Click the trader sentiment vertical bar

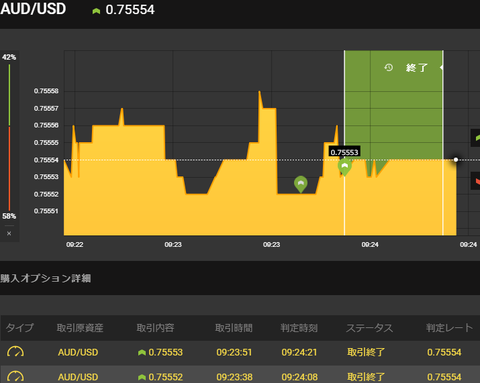[9, 137]
